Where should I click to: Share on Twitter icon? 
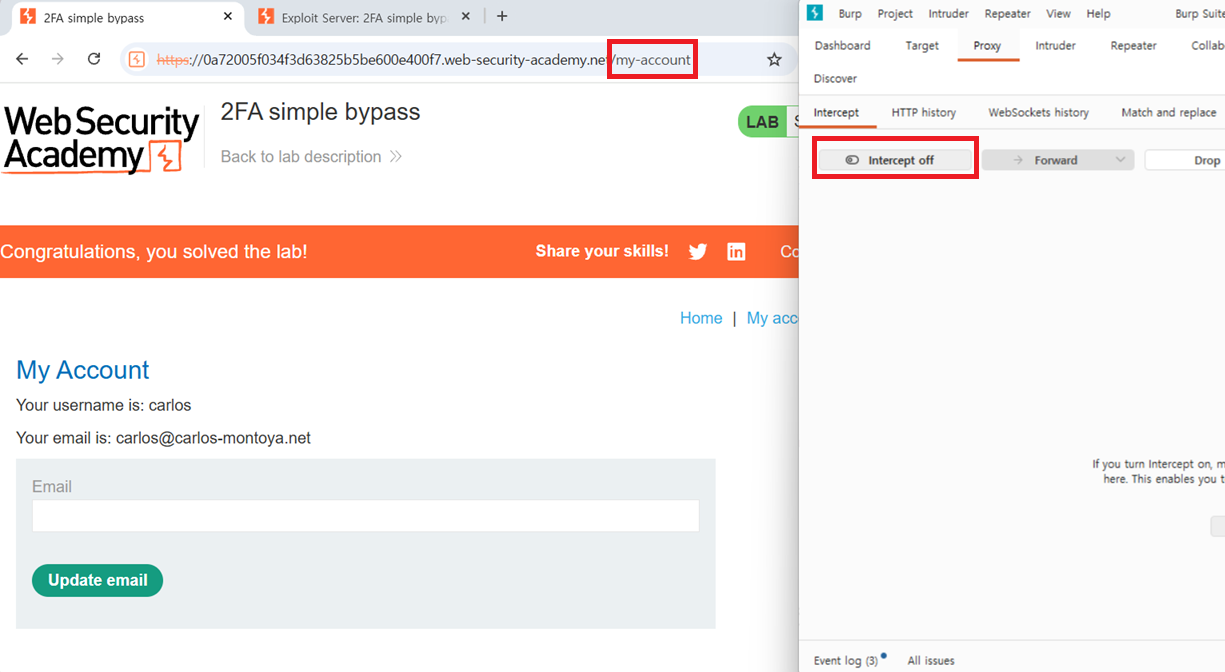pyautogui.click(x=698, y=252)
